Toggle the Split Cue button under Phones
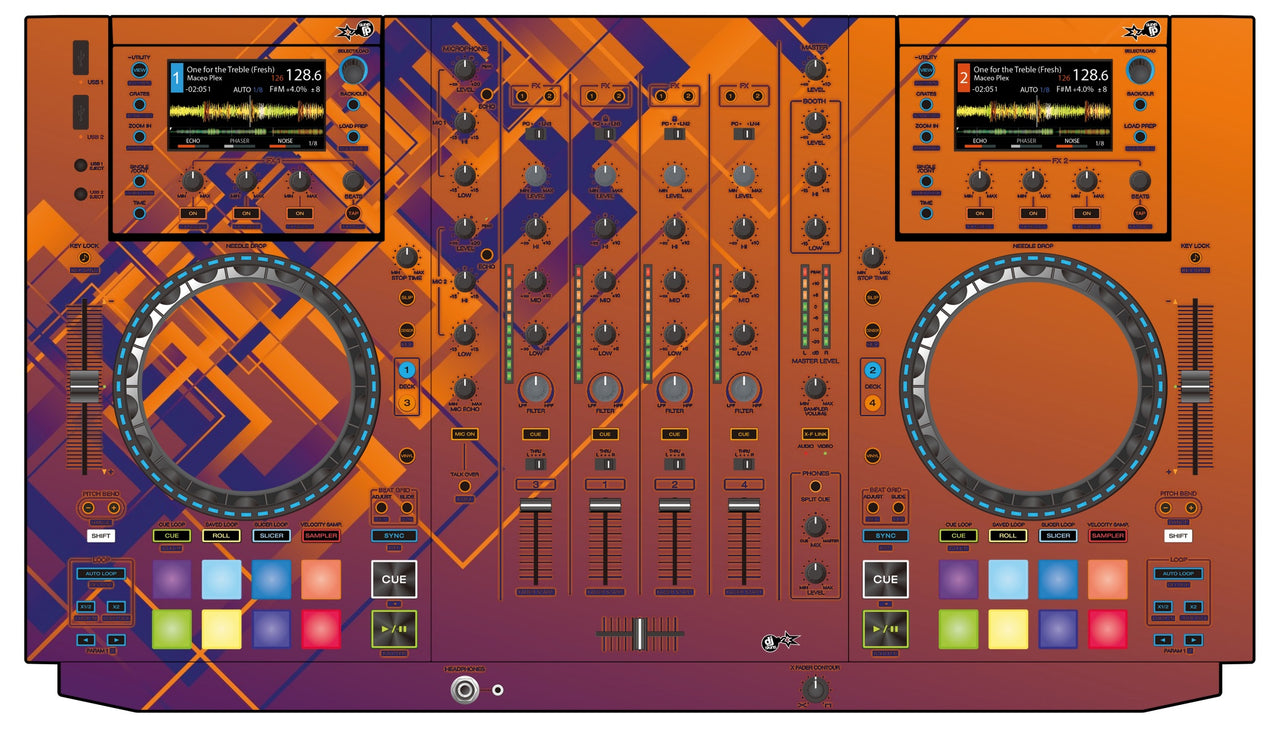The width and height of the screenshot is (1280, 733). (815, 486)
